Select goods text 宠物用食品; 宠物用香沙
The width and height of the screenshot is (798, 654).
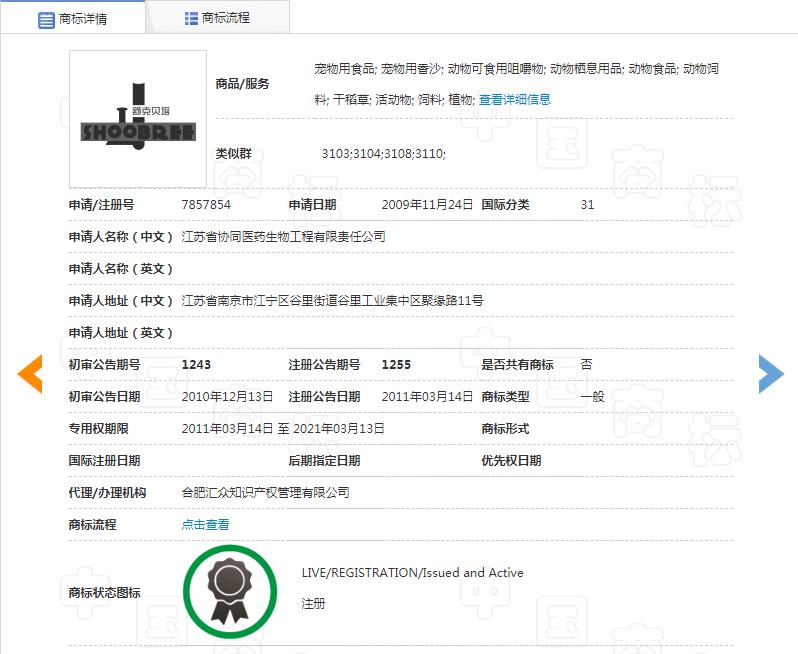click(378, 69)
